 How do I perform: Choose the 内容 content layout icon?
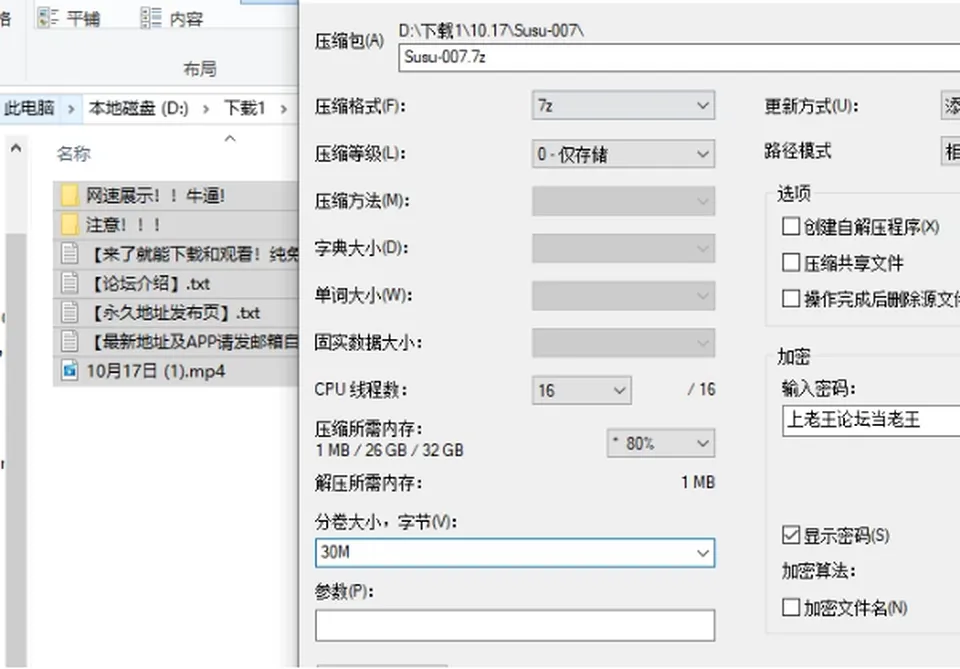[151, 18]
